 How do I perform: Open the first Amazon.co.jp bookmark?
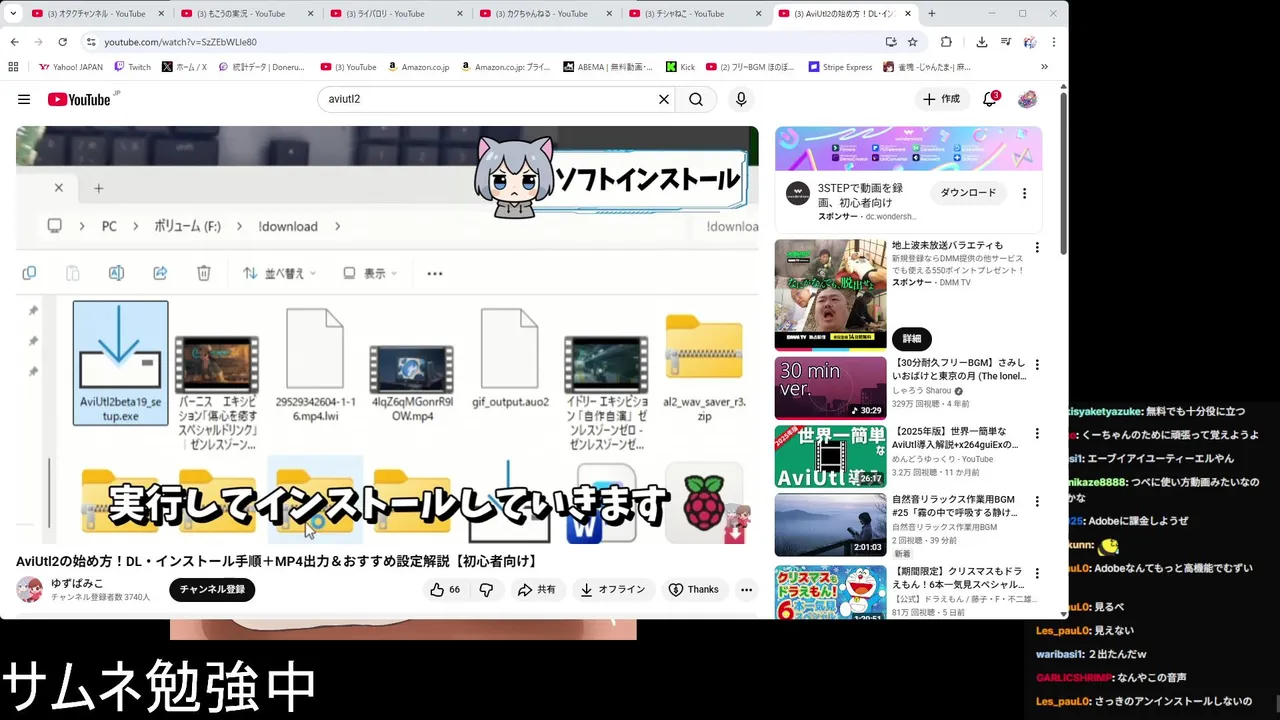[418, 67]
